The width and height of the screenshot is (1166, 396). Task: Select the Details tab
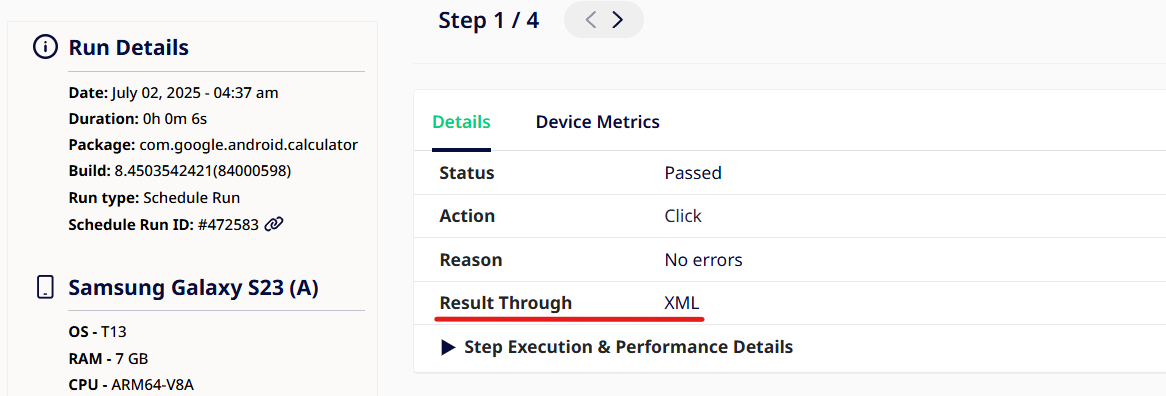(461, 122)
